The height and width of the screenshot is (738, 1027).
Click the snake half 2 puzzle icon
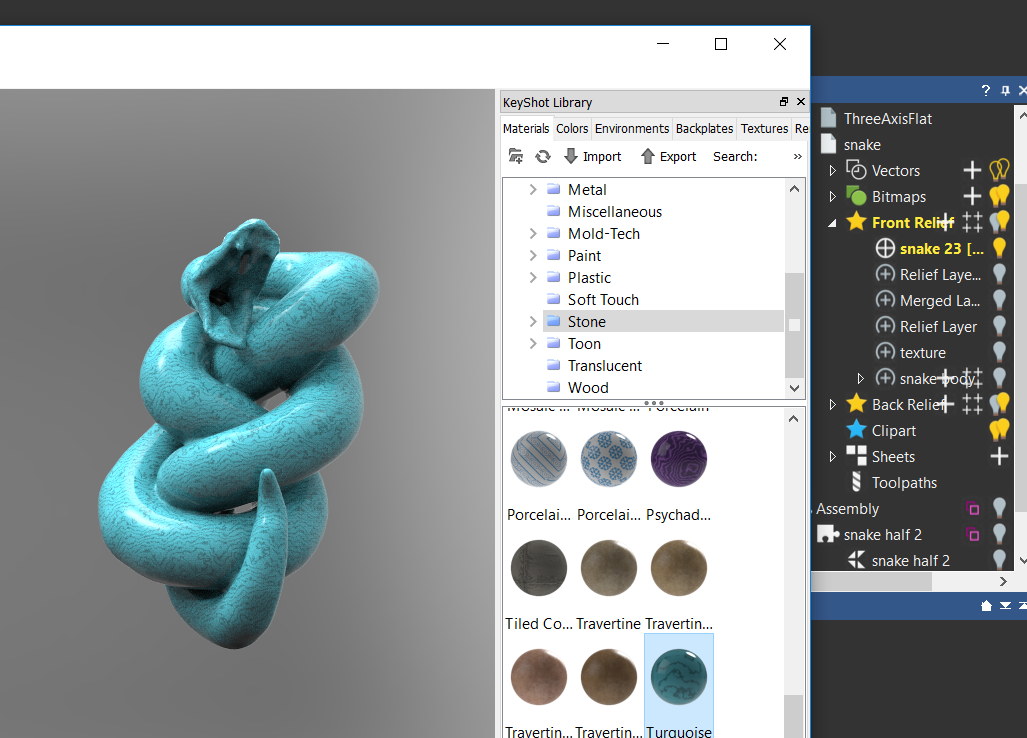click(x=828, y=534)
